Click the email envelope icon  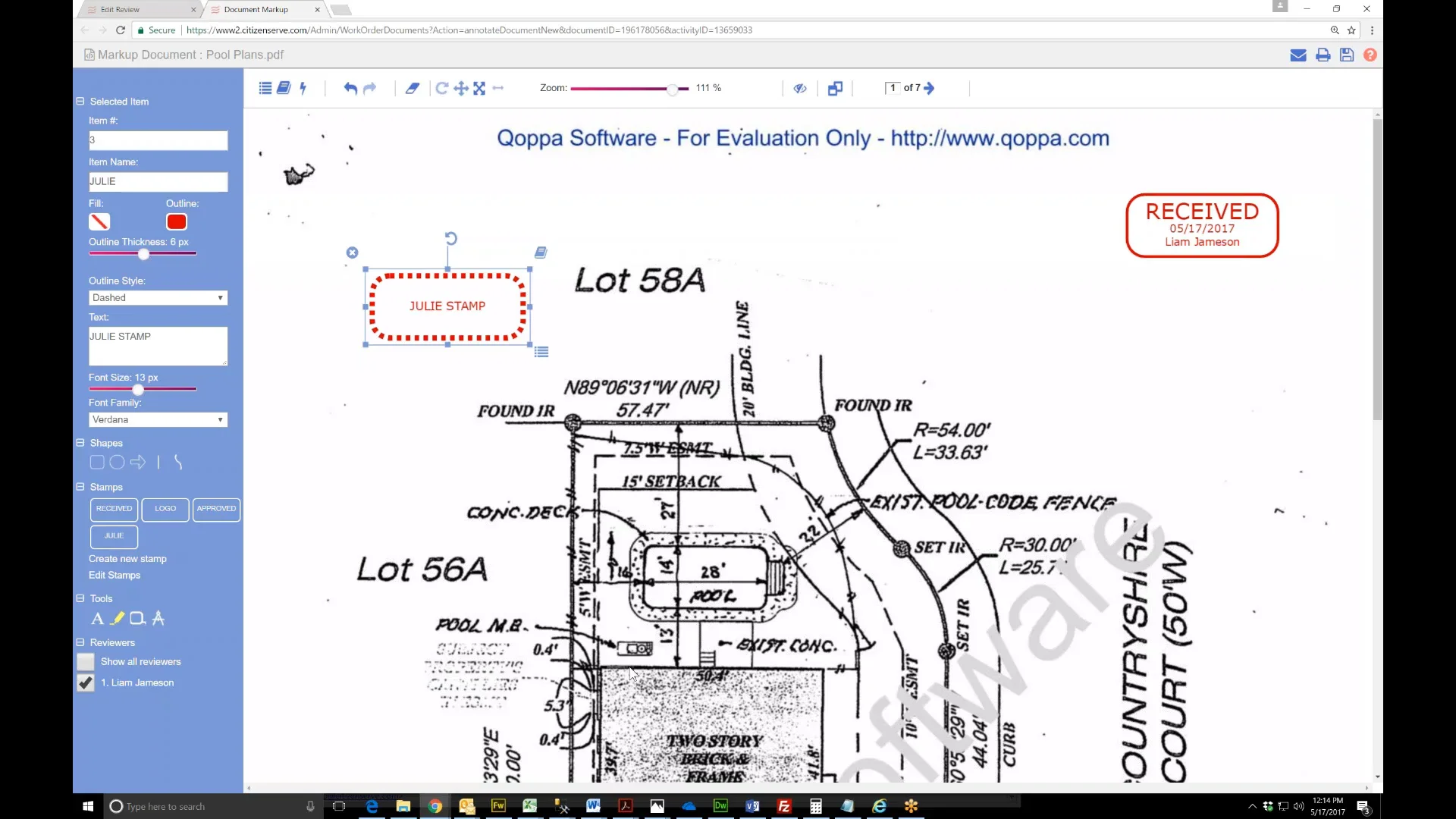1298,55
